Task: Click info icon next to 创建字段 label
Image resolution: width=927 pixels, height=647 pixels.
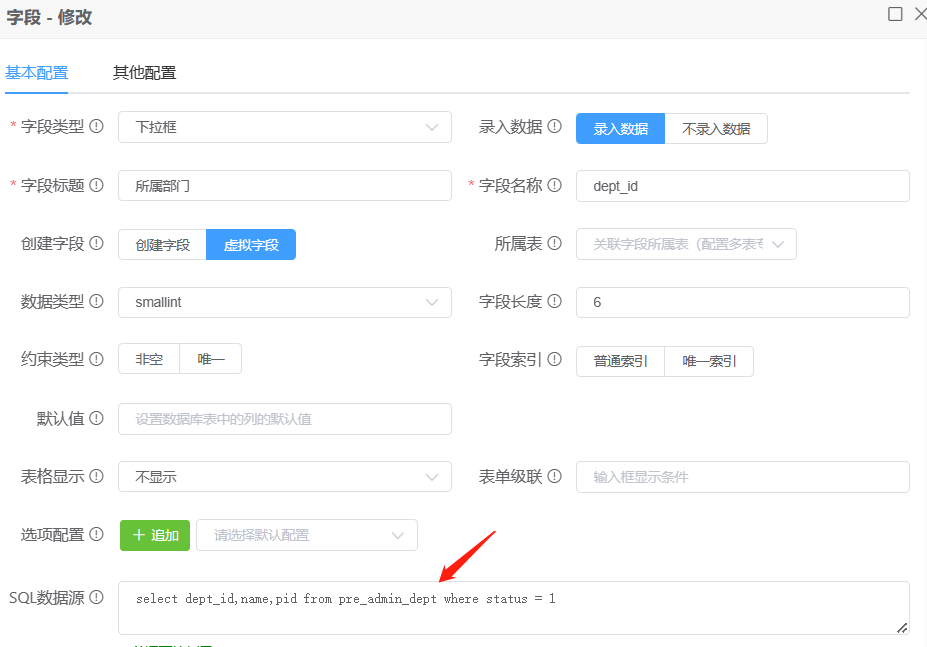Action: [x=97, y=244]
